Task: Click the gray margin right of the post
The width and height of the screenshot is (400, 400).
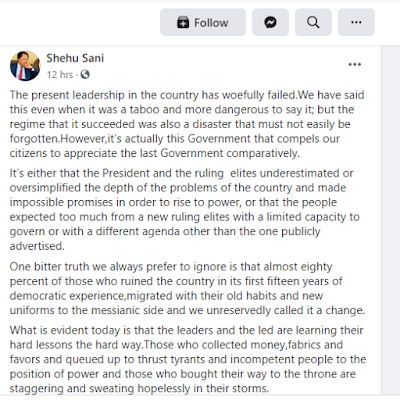Action: tap(390, 220)
